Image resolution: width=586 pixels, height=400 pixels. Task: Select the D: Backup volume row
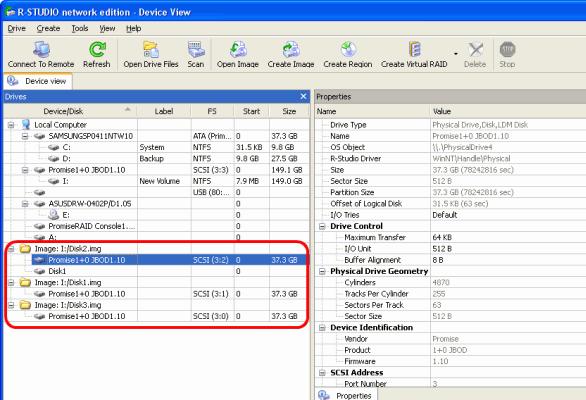(157, 159)
